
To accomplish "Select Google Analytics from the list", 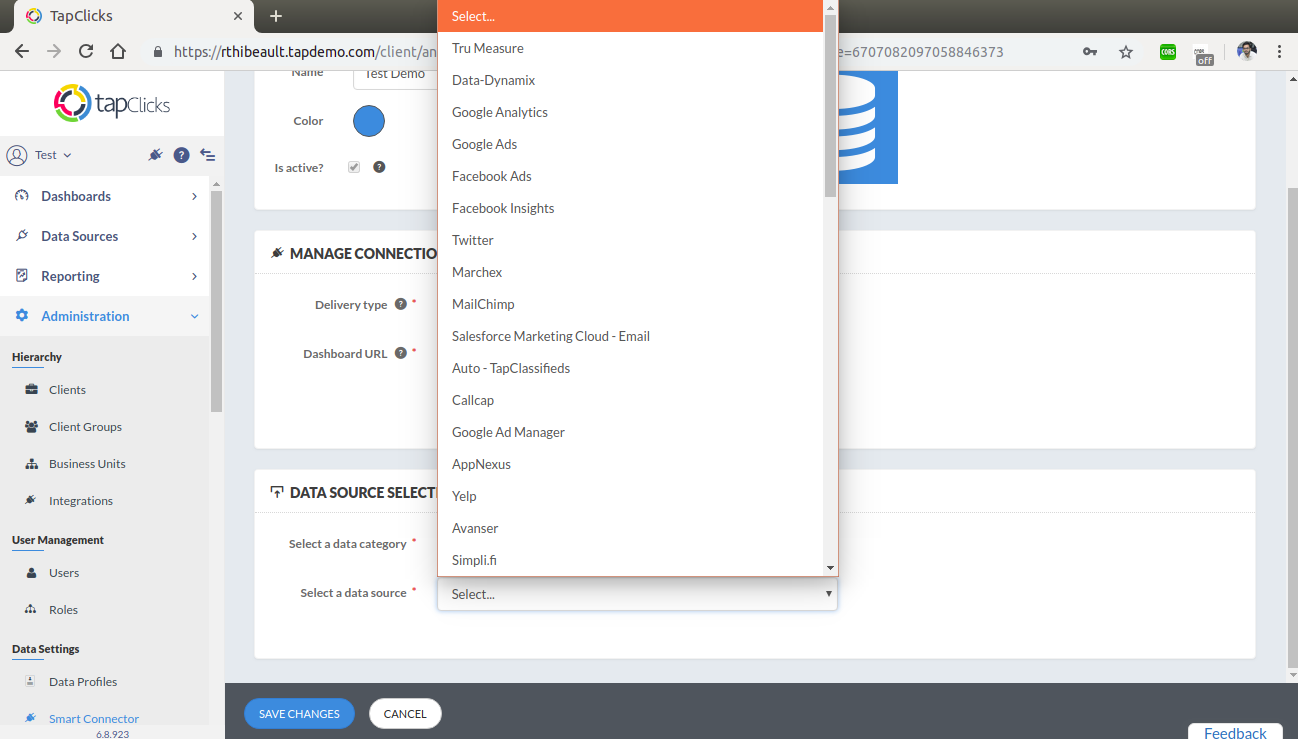I will pyautogui.click(x=630, y=112).
